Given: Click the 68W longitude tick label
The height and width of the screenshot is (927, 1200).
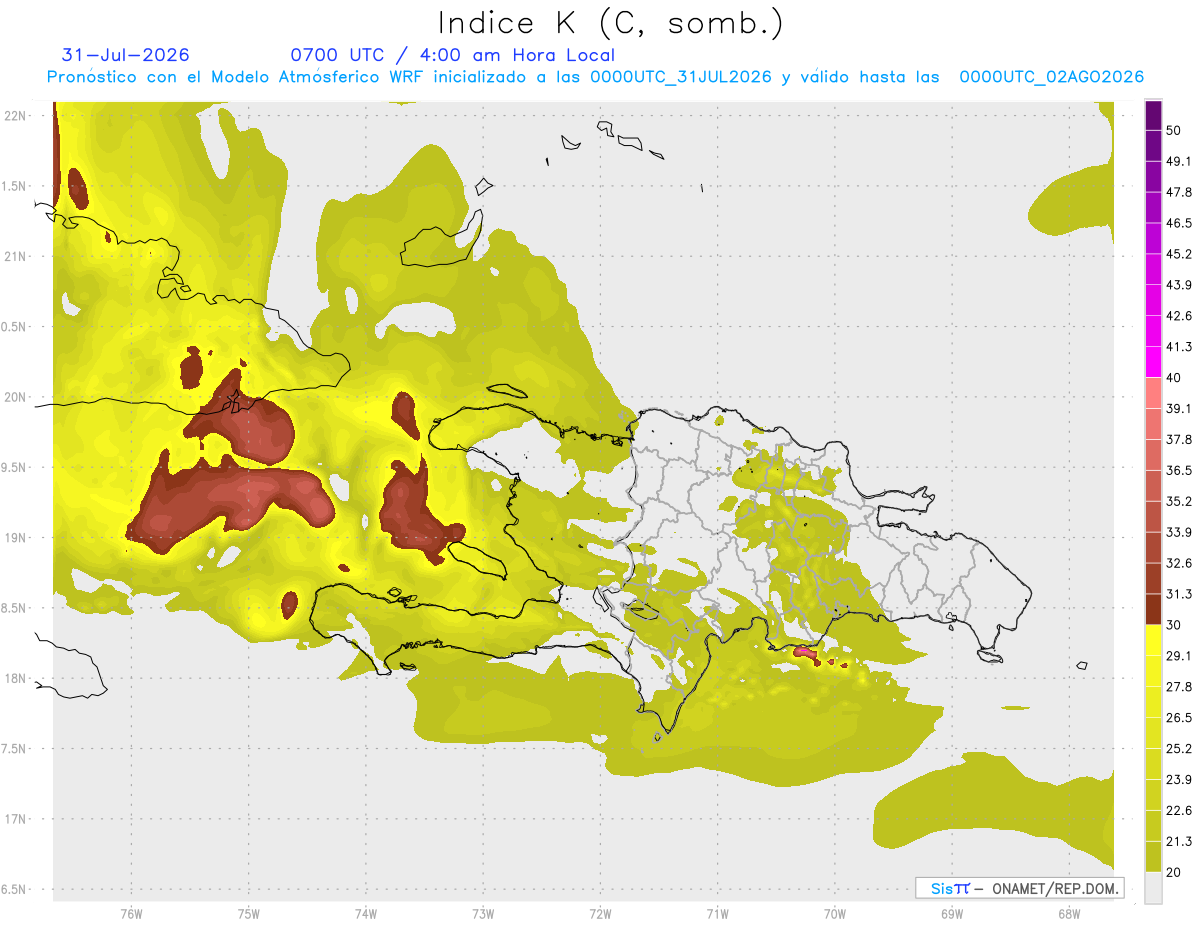Looking at the screenshot, I should pos(1068,913).
